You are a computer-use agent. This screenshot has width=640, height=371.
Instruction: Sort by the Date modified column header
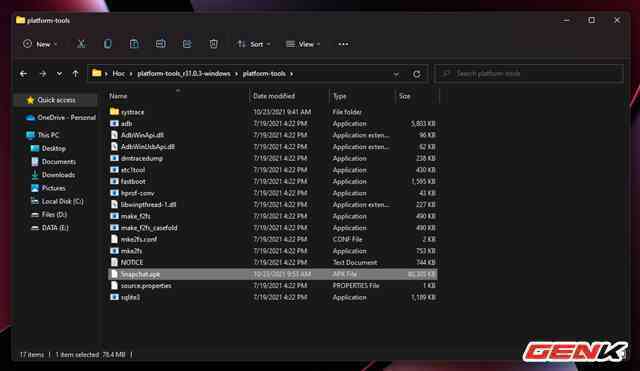[x=274, y=96]
